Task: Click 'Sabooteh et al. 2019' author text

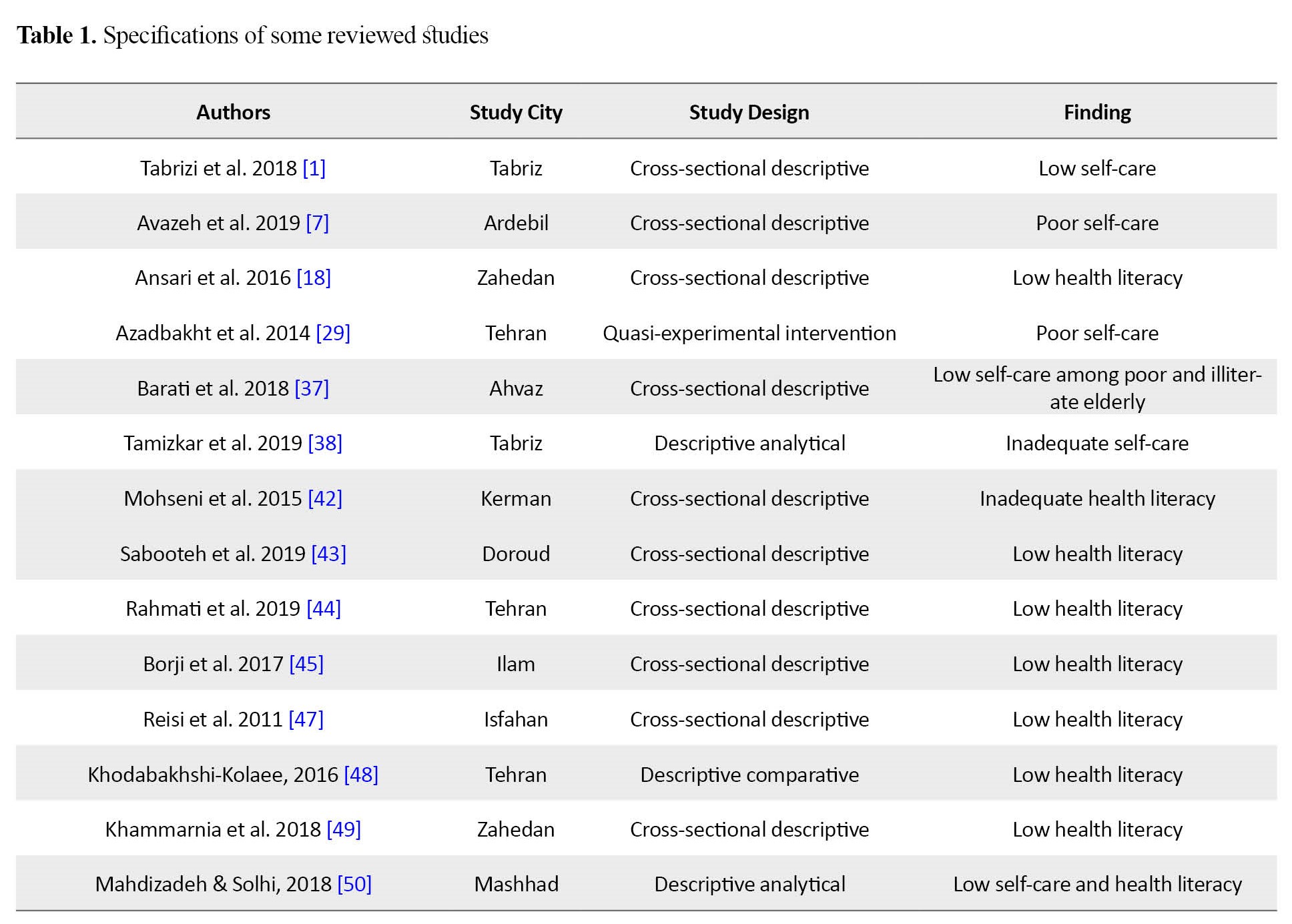Action: pyautogui.click(x=213, y=554)
